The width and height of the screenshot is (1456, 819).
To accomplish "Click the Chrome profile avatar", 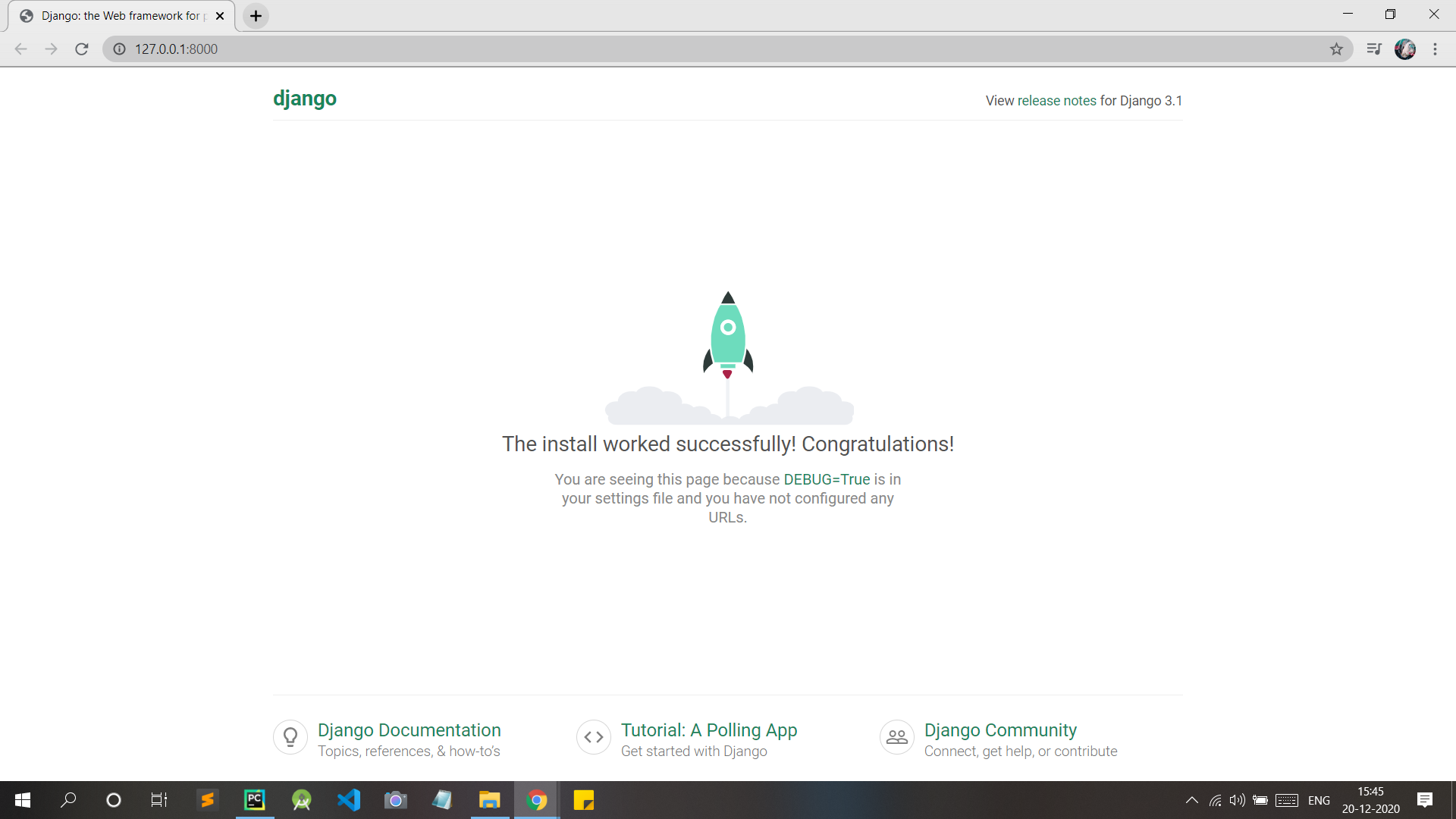I will click(1404, 49).
